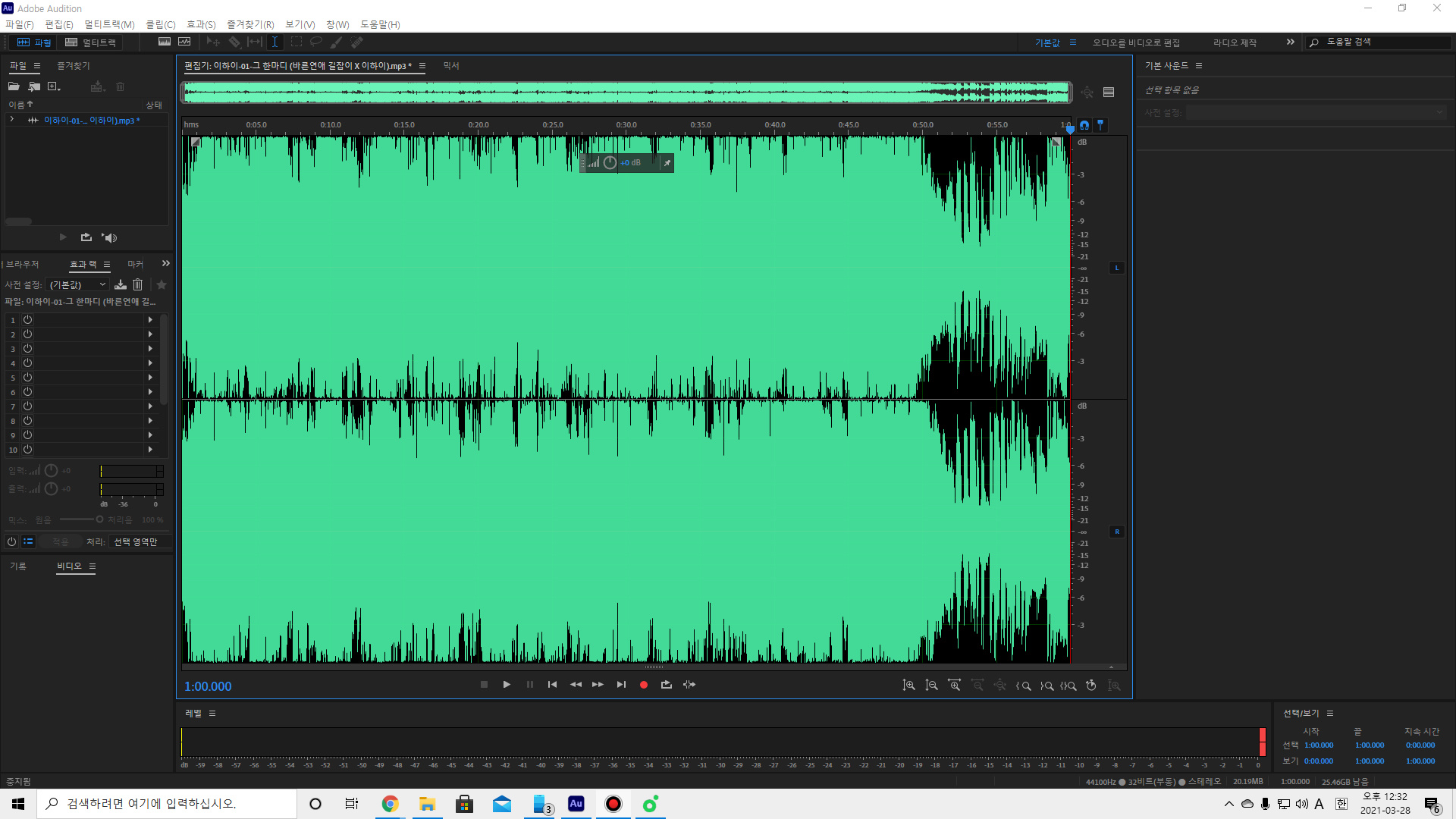Expand effect slot 3 arrow menu

coord(150,349)
